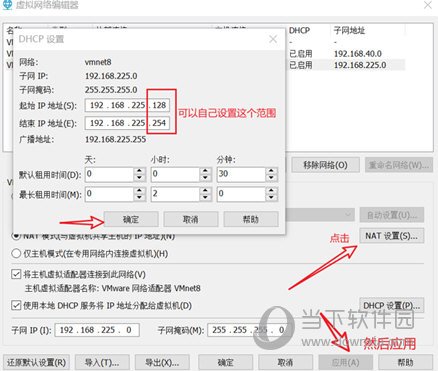Image resolution: width=438 pixels, height=371 pixels.
Task: Decrease default lease minutes value
Action: pyautogui.click(x=271, y=178)
